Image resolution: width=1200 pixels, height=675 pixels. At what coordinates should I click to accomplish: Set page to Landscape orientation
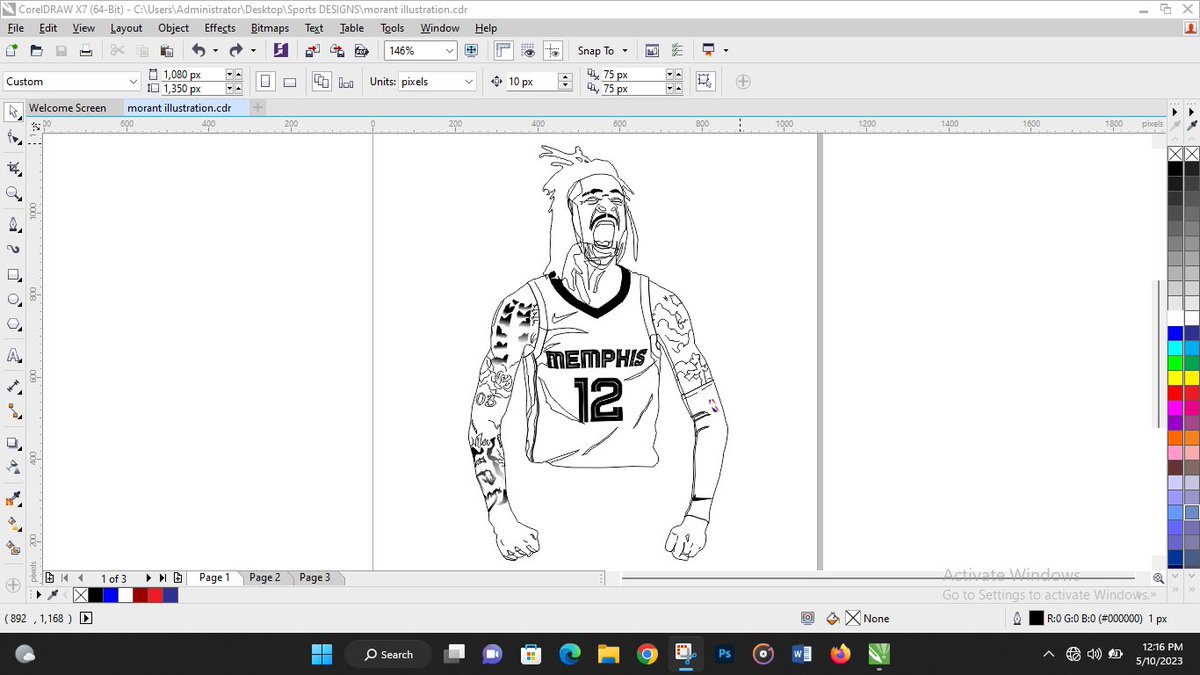[x=290, y=82]
